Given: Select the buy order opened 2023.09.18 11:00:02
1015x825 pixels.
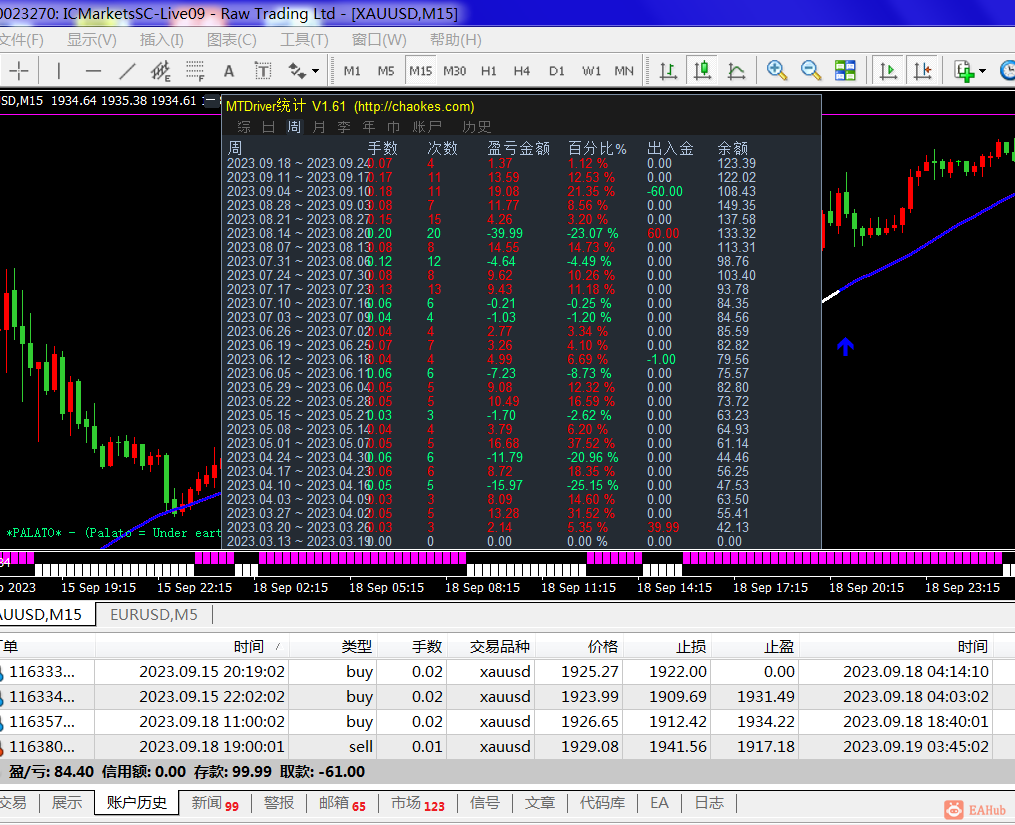Looking at the screenshot, I should pos(508,722).
